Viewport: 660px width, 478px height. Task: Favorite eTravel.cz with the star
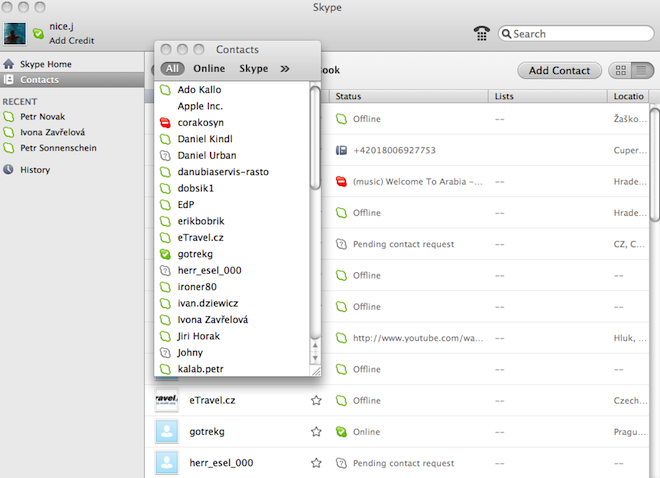click(316, 400)
